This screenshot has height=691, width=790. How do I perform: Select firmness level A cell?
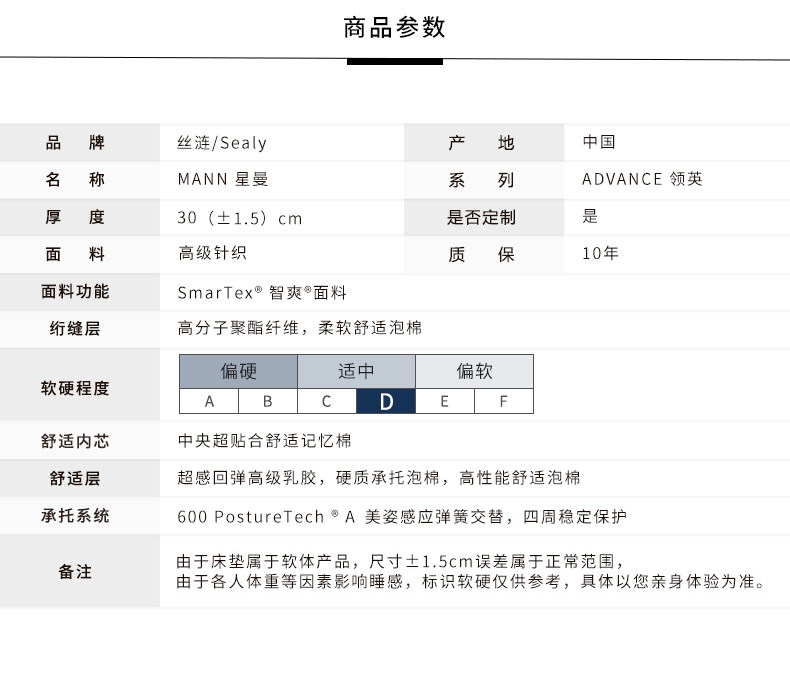coord(209,401)
